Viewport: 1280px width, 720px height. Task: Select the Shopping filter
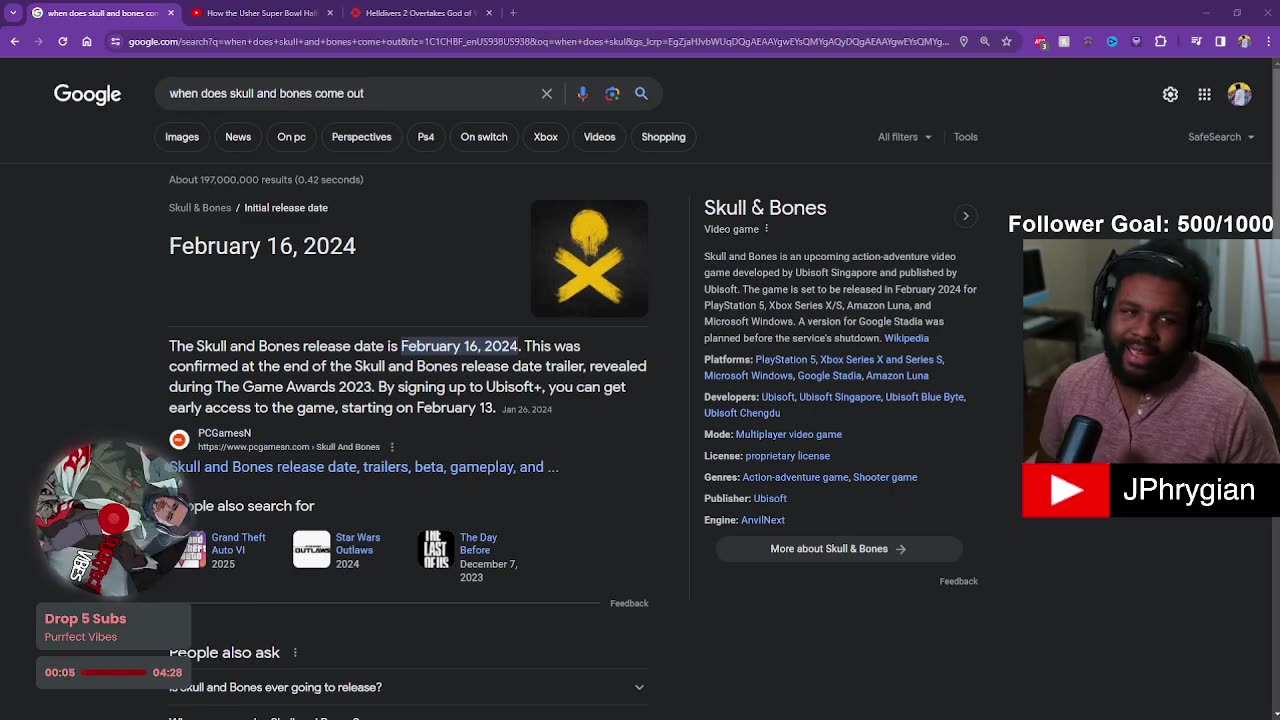pyautogui.click(x=663, y=137)
